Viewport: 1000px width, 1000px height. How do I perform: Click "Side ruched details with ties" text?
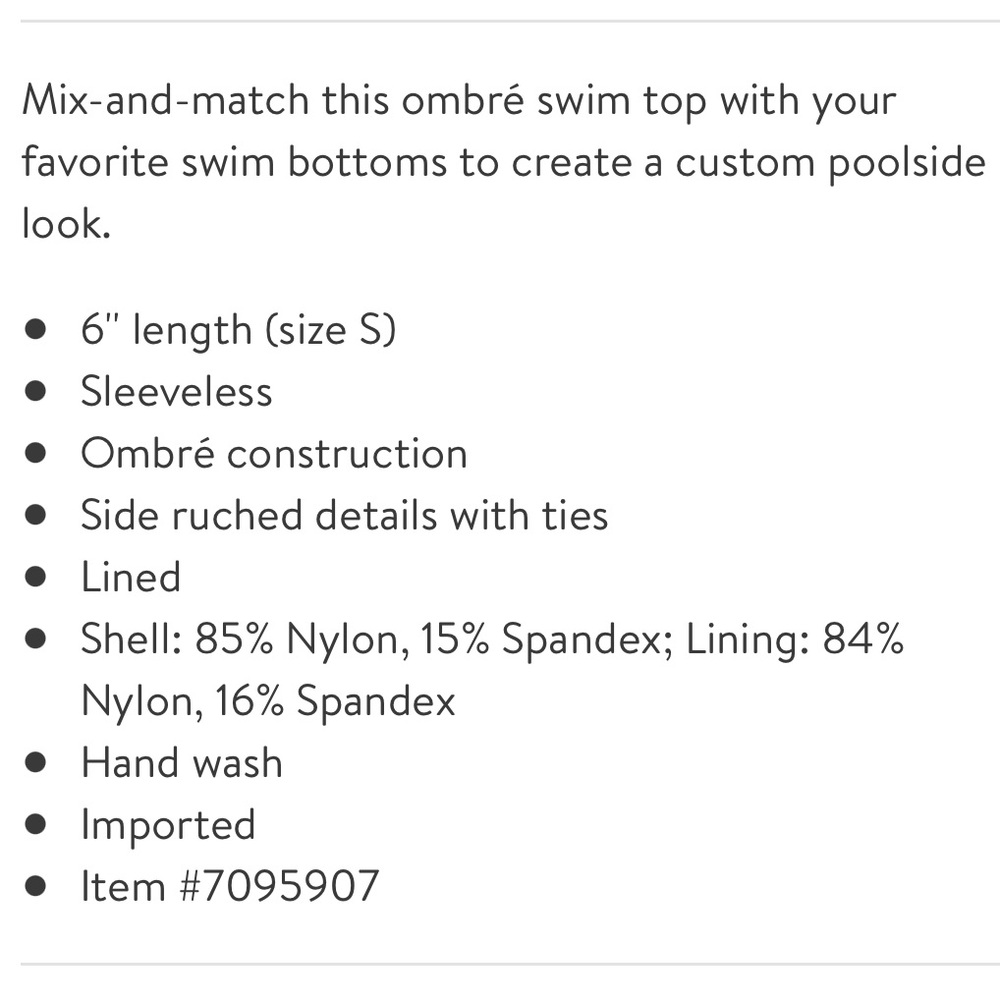pyautogui.click(x=344, y=515)
